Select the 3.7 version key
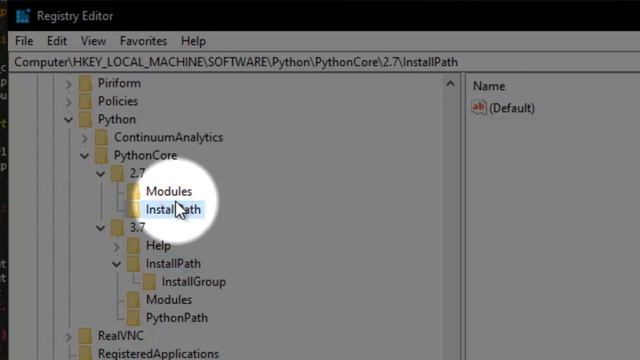This screenshot has width=640, height=360. pyautogui.click(x=138, y=227)
